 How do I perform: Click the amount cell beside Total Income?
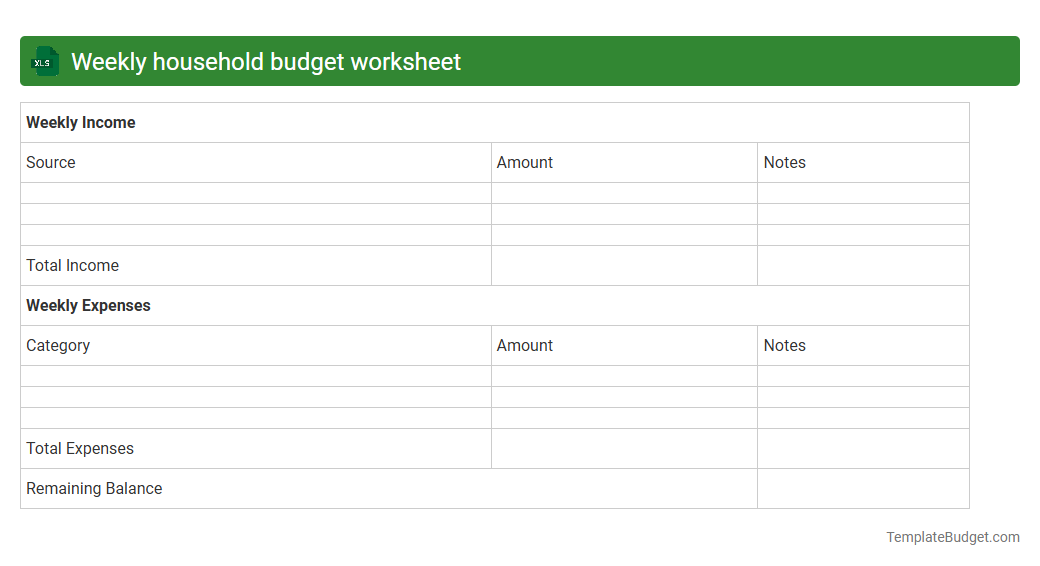[624, 265]
